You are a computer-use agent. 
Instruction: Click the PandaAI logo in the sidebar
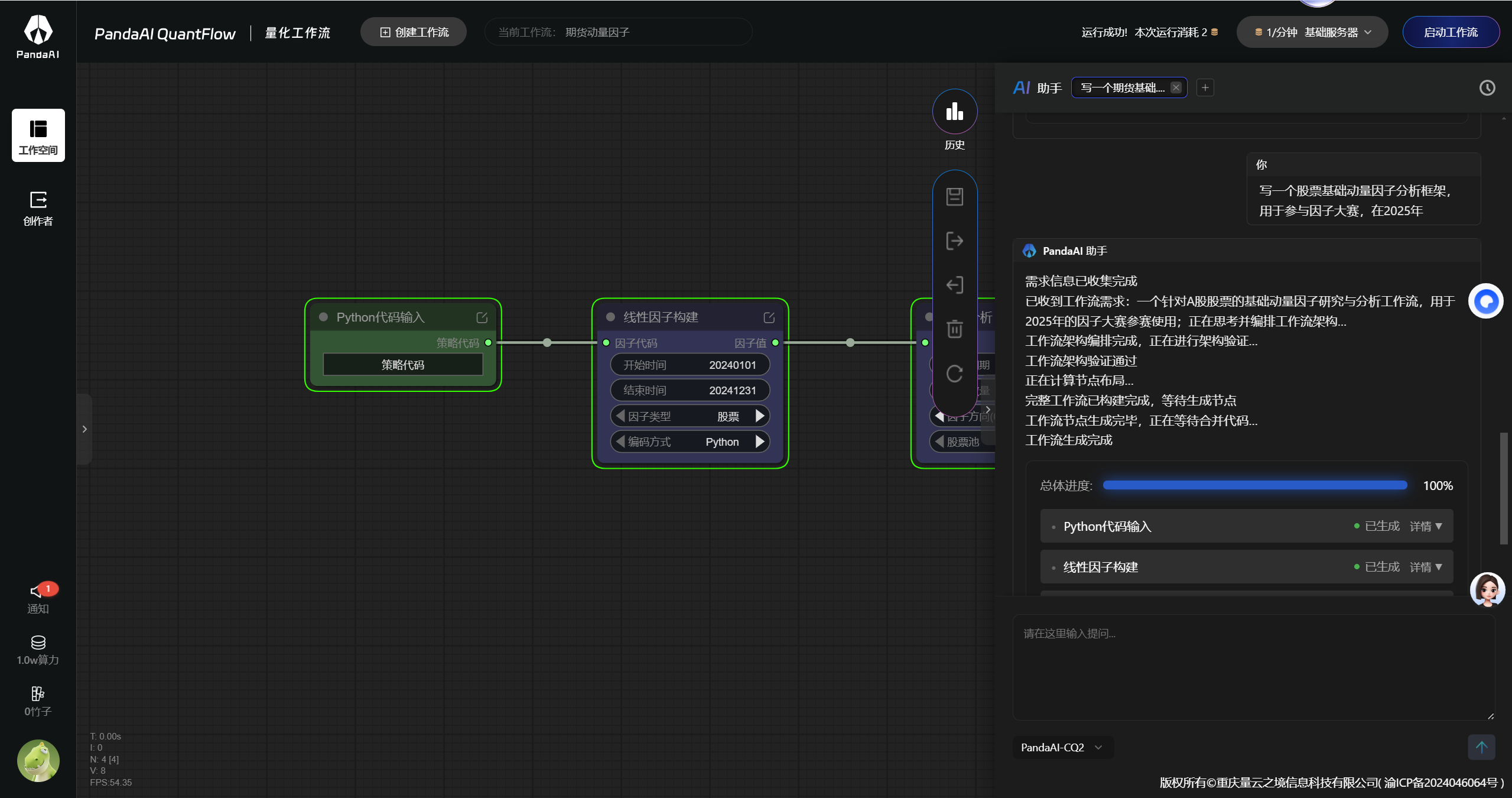coord(38,37)
